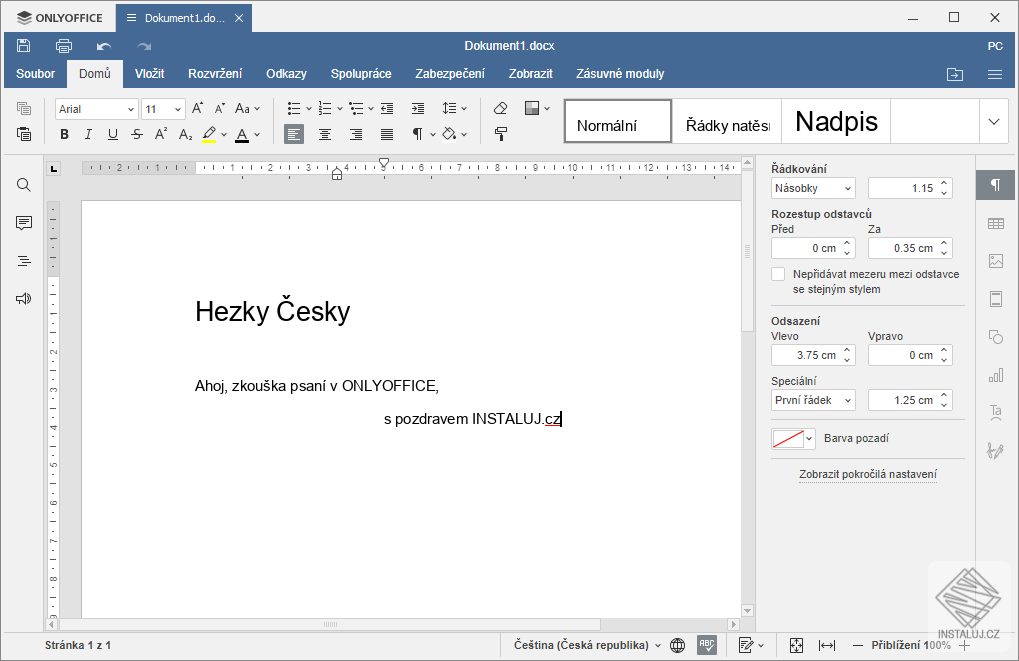1019x661 pixels.
Task: Toggle nonprinting characters display
Action: click(x=416, y=133)
